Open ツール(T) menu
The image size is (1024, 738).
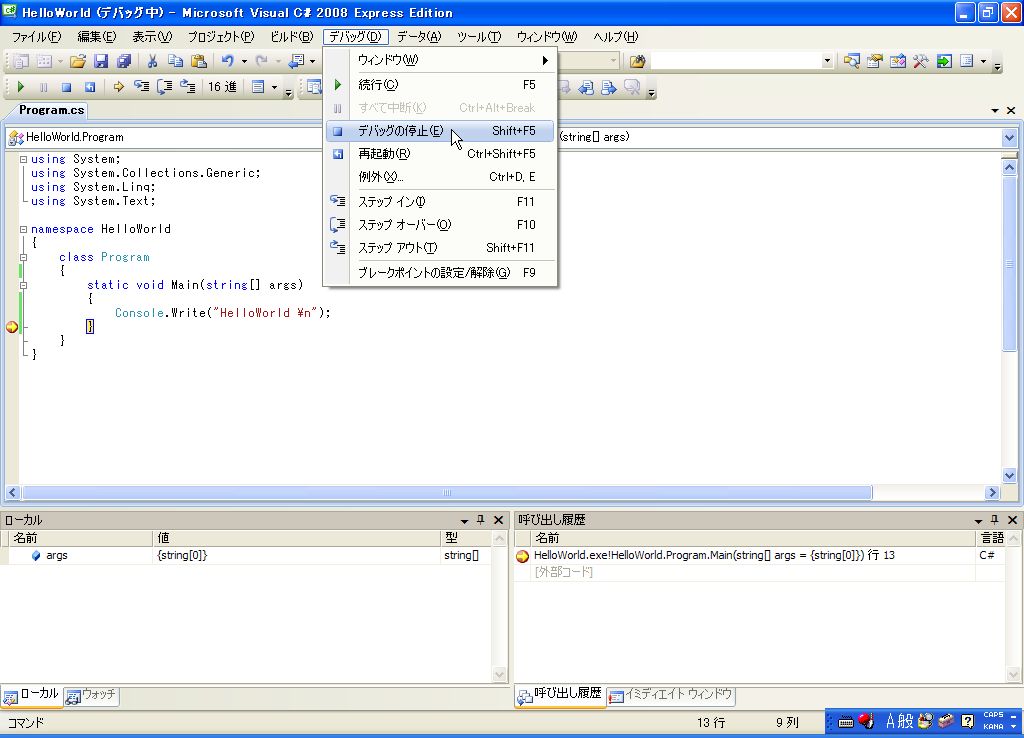pos(479,37)
